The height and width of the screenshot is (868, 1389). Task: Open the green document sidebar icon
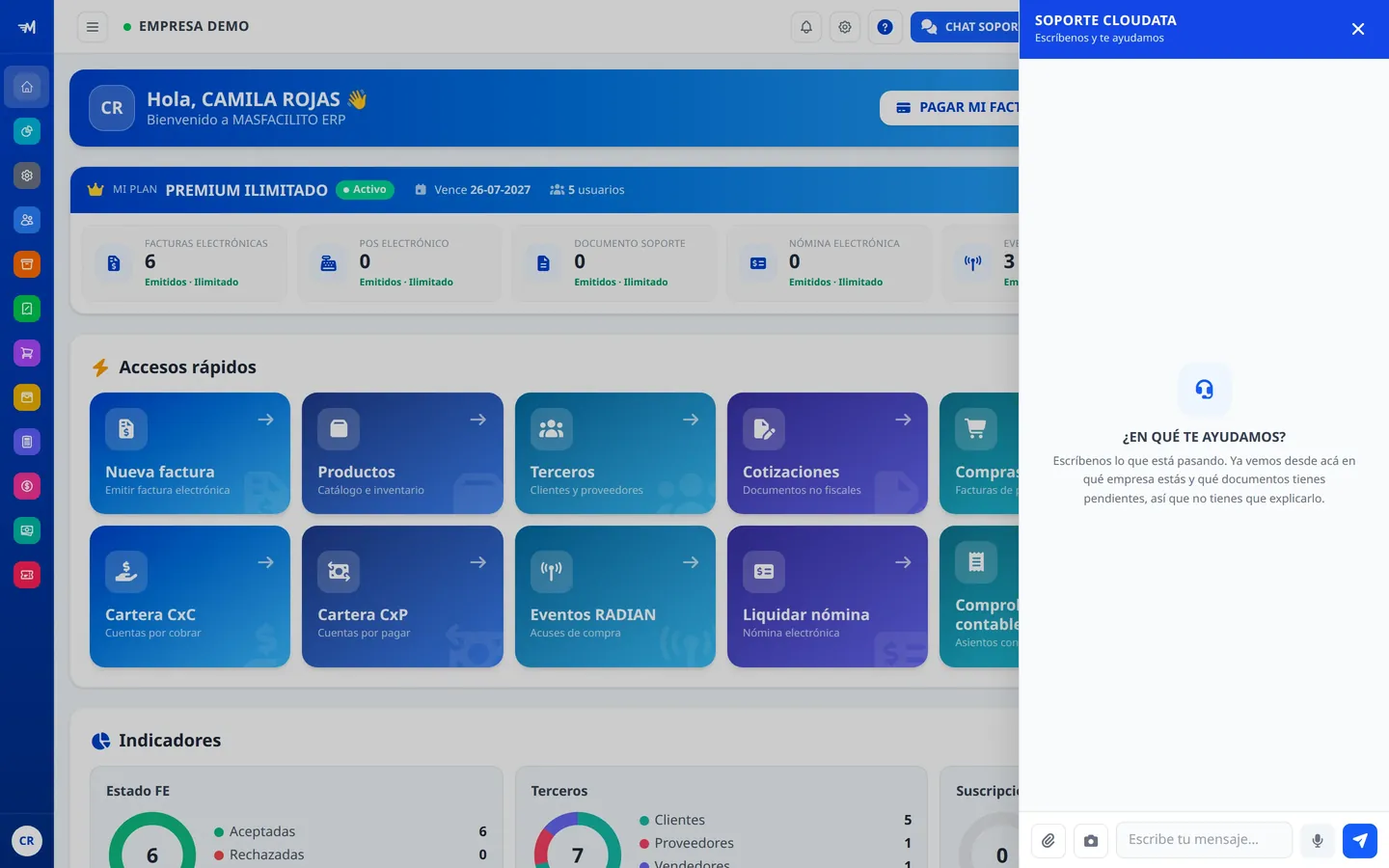coord(27,309)
